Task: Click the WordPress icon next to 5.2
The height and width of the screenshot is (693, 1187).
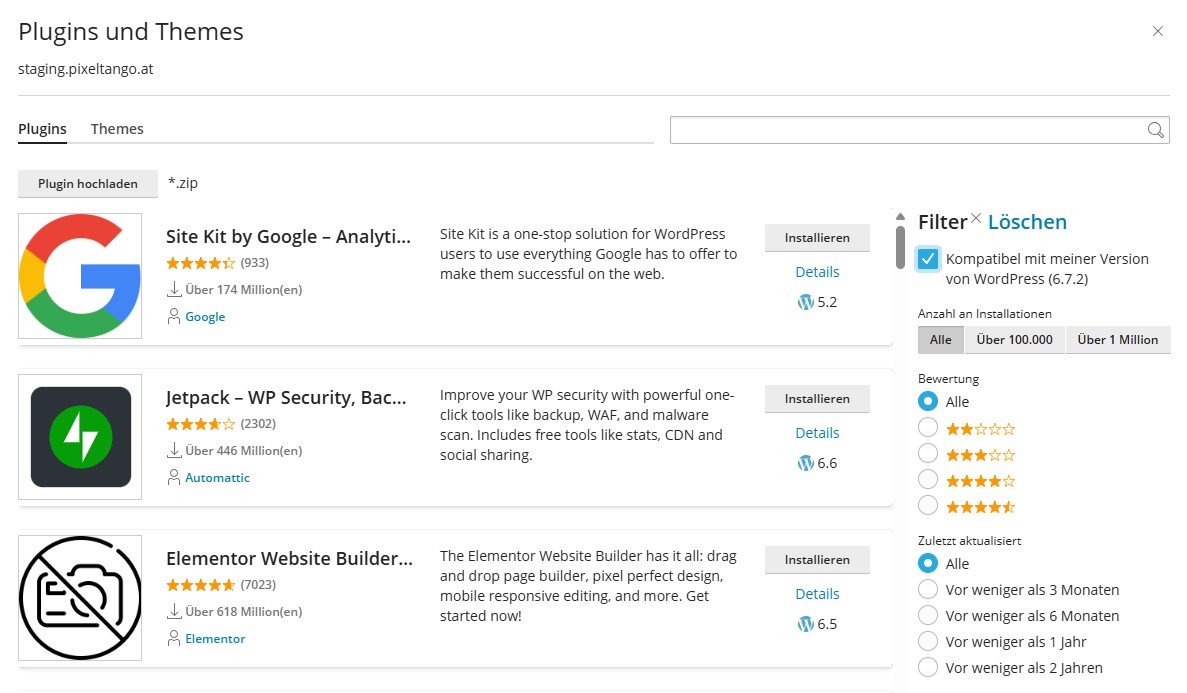Action: pyautogui.click(x=805, y=302)
